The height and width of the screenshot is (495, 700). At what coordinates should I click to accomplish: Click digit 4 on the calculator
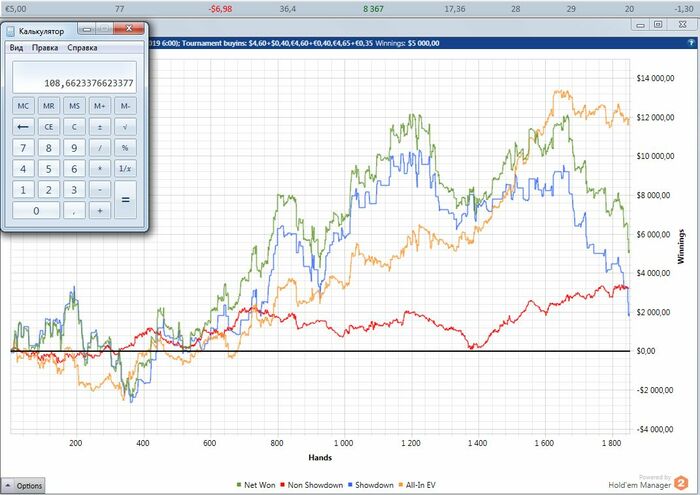23,169
